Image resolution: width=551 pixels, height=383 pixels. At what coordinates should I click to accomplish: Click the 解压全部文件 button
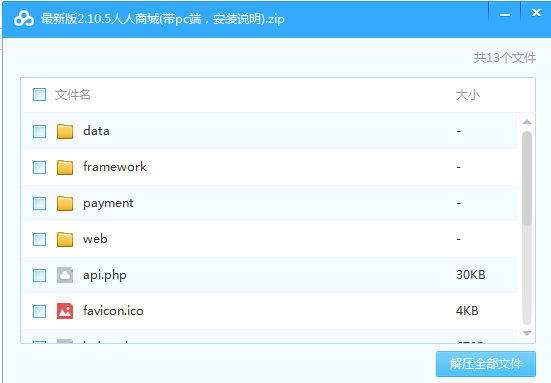pyautogui.click(x=486, y=364)
